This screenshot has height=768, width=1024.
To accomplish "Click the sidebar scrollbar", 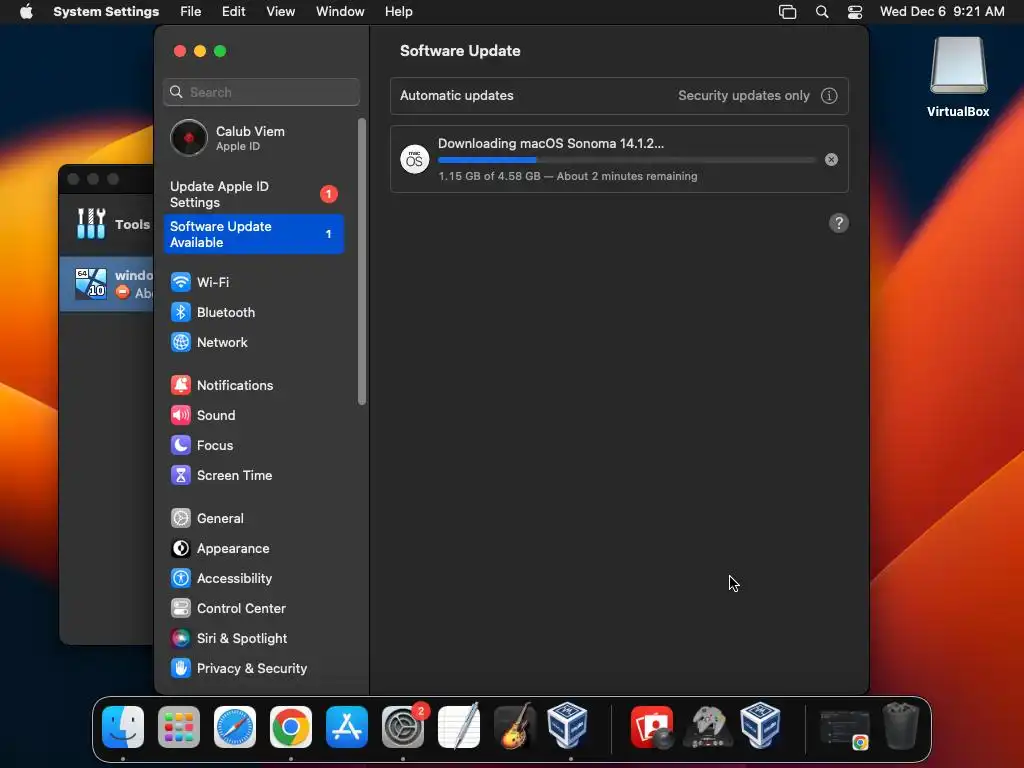I will [362, 261].
